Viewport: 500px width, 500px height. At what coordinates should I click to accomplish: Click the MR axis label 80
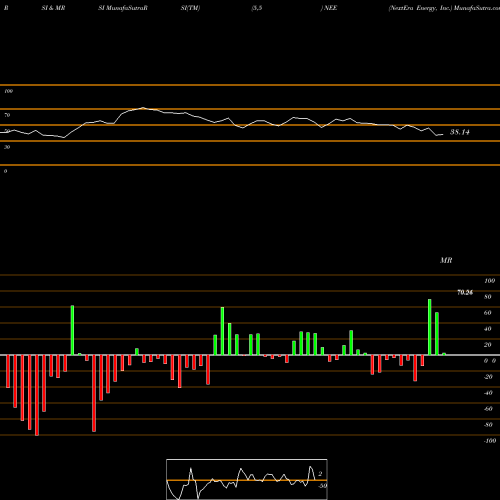[x=488, y=297]
